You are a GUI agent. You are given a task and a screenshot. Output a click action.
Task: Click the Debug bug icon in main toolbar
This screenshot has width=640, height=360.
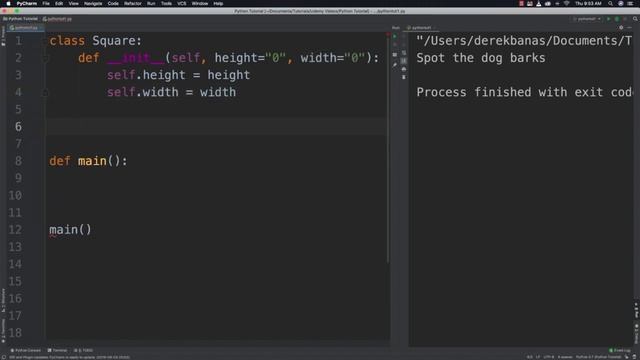pos(617,19)
